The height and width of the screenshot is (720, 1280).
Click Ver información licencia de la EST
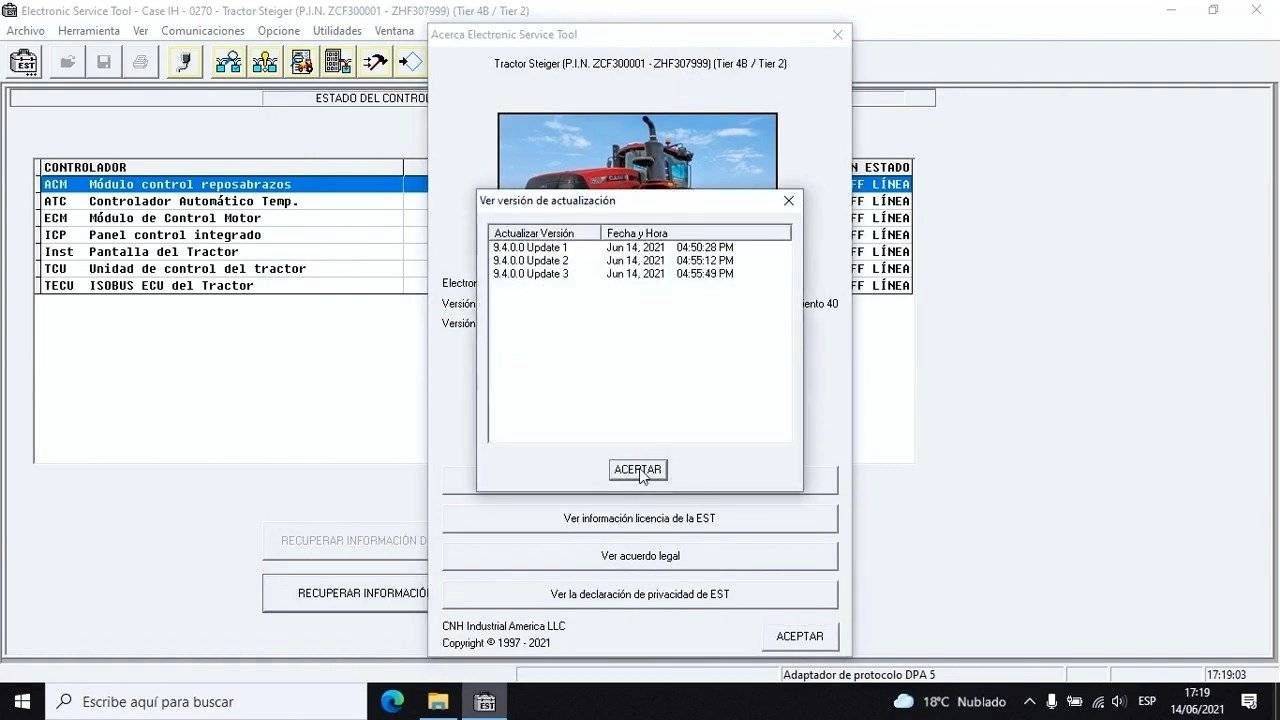click(640, 518)
